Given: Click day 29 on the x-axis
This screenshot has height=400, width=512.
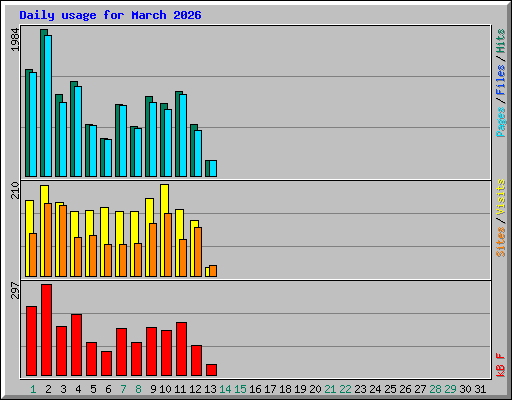Looking at the screenshot, I should (x=450, y=389).
